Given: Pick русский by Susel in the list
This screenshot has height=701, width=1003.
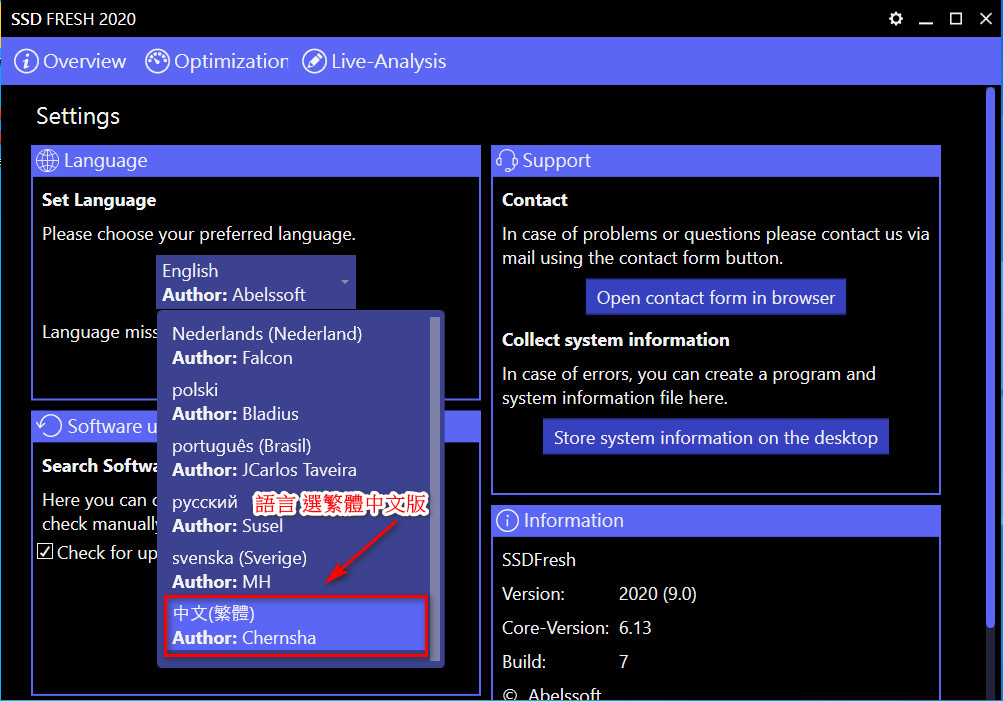Looking at the screenshot, I should [294, 514].
